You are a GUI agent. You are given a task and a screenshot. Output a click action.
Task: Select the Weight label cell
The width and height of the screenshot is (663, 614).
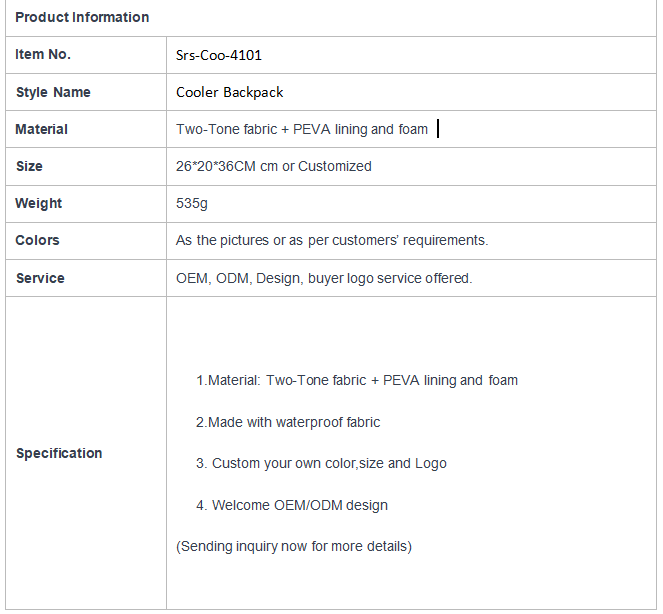[86, 204]
